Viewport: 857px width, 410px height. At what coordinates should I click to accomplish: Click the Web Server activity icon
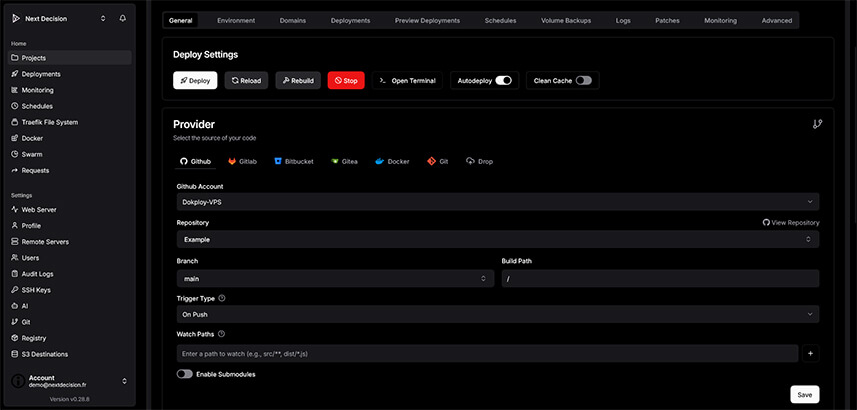(15, 209)
